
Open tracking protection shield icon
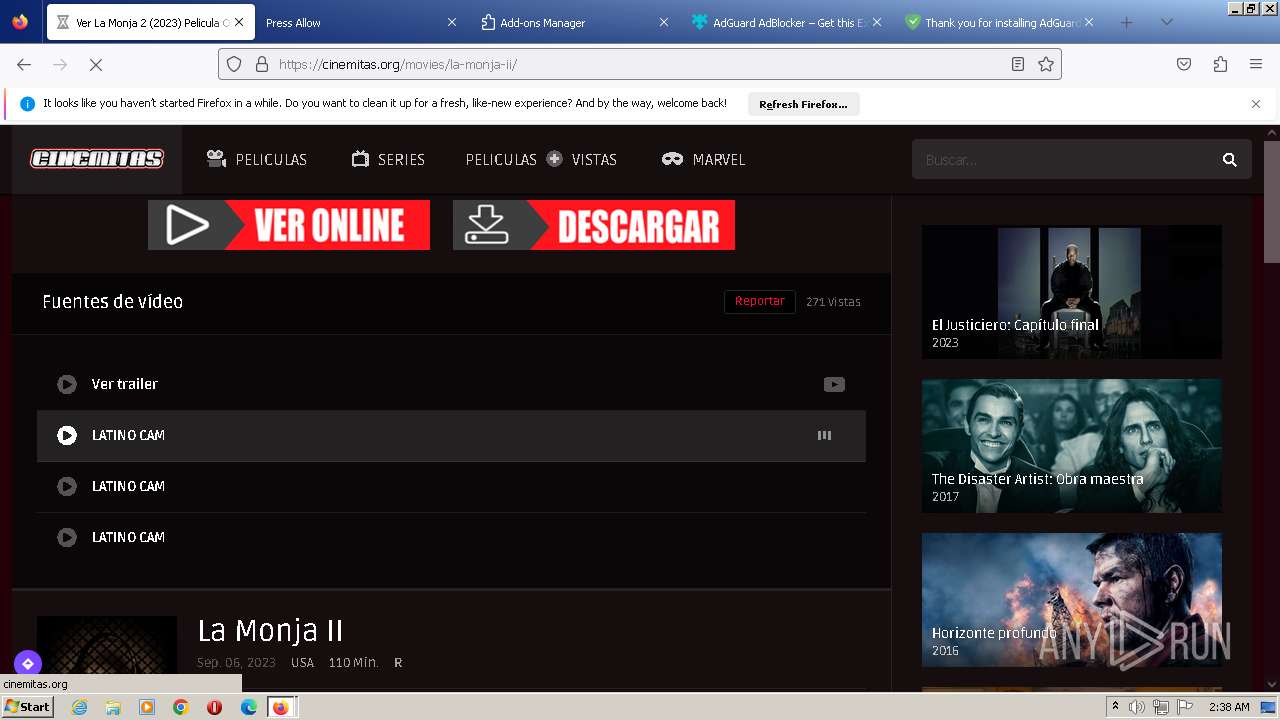click(x=234, y=64)
